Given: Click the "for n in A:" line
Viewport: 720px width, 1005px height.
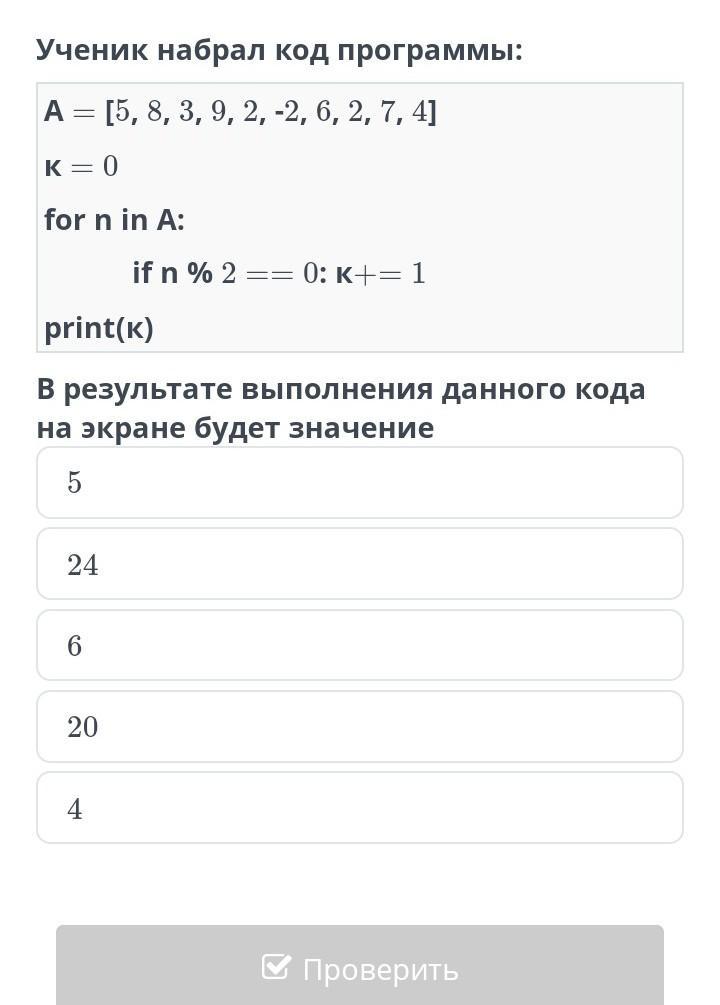Looking at the screenshot, I should pyautogui.click(x=114, y=220).
